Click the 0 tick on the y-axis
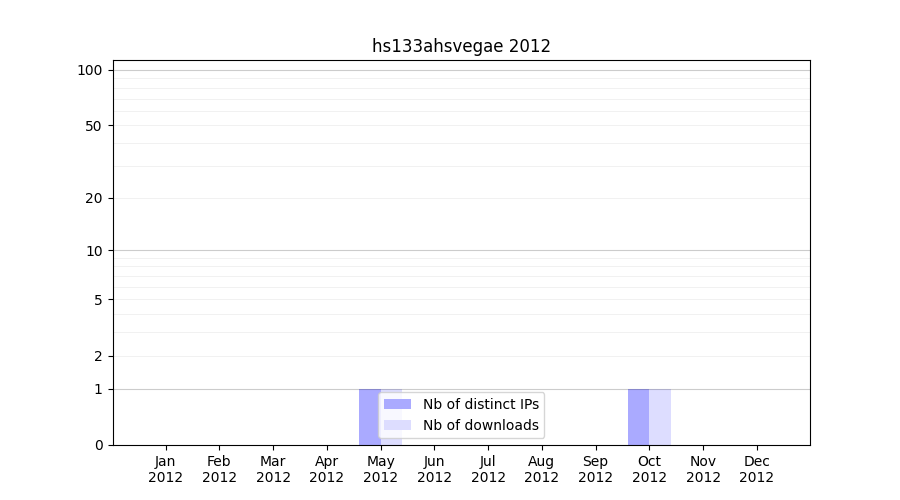Screen dimensions: 900x500 [x=98, y=445]
